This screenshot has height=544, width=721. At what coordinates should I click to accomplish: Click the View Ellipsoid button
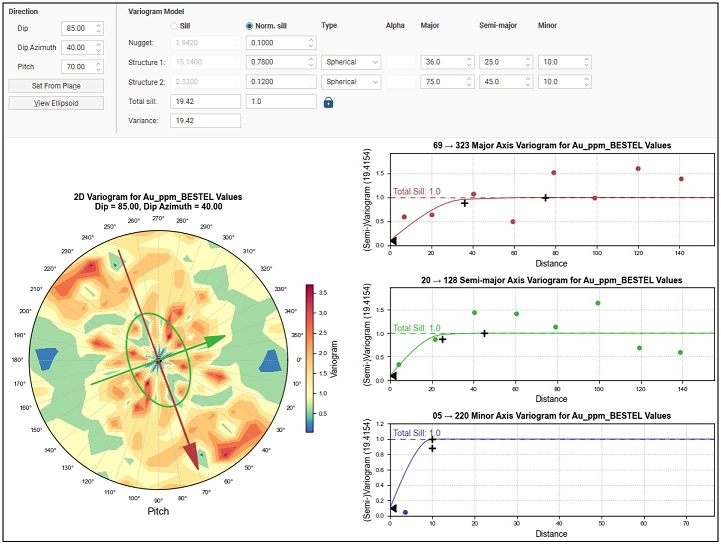pos(56,103)
